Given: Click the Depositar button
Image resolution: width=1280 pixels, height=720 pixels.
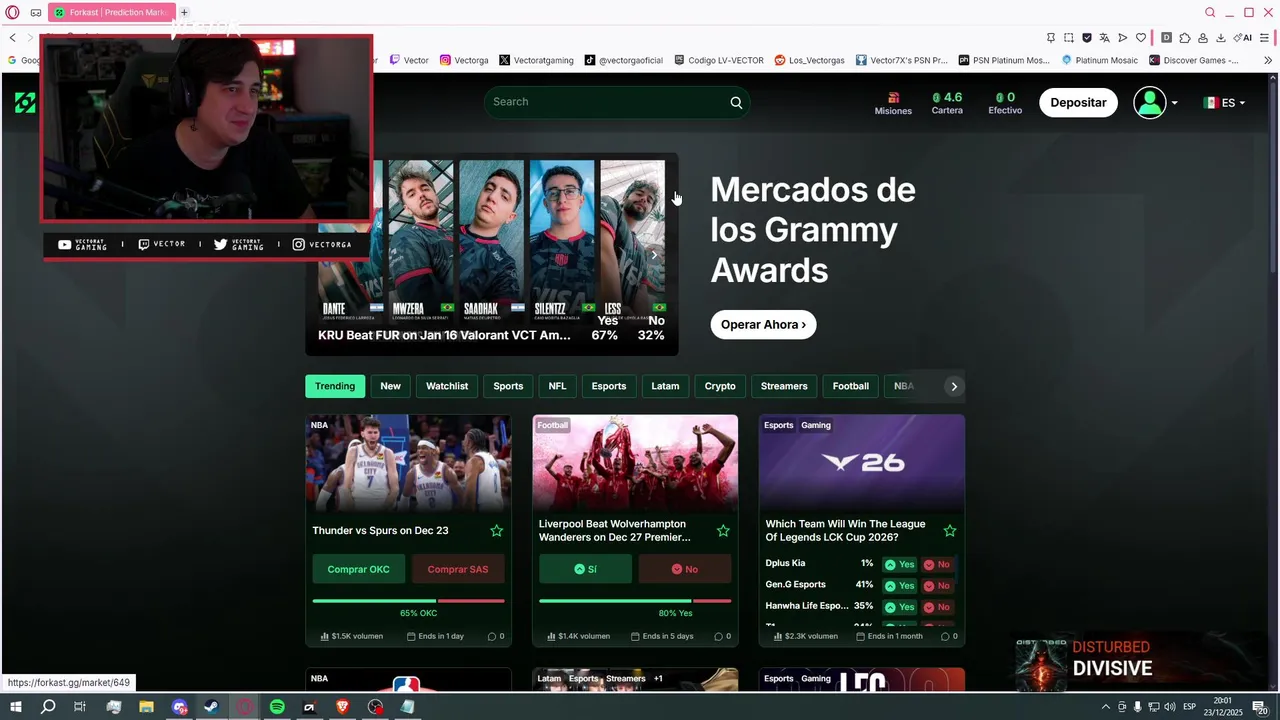Looking at the screenshot, I should pyautogui.click(x=1078, y=102).
